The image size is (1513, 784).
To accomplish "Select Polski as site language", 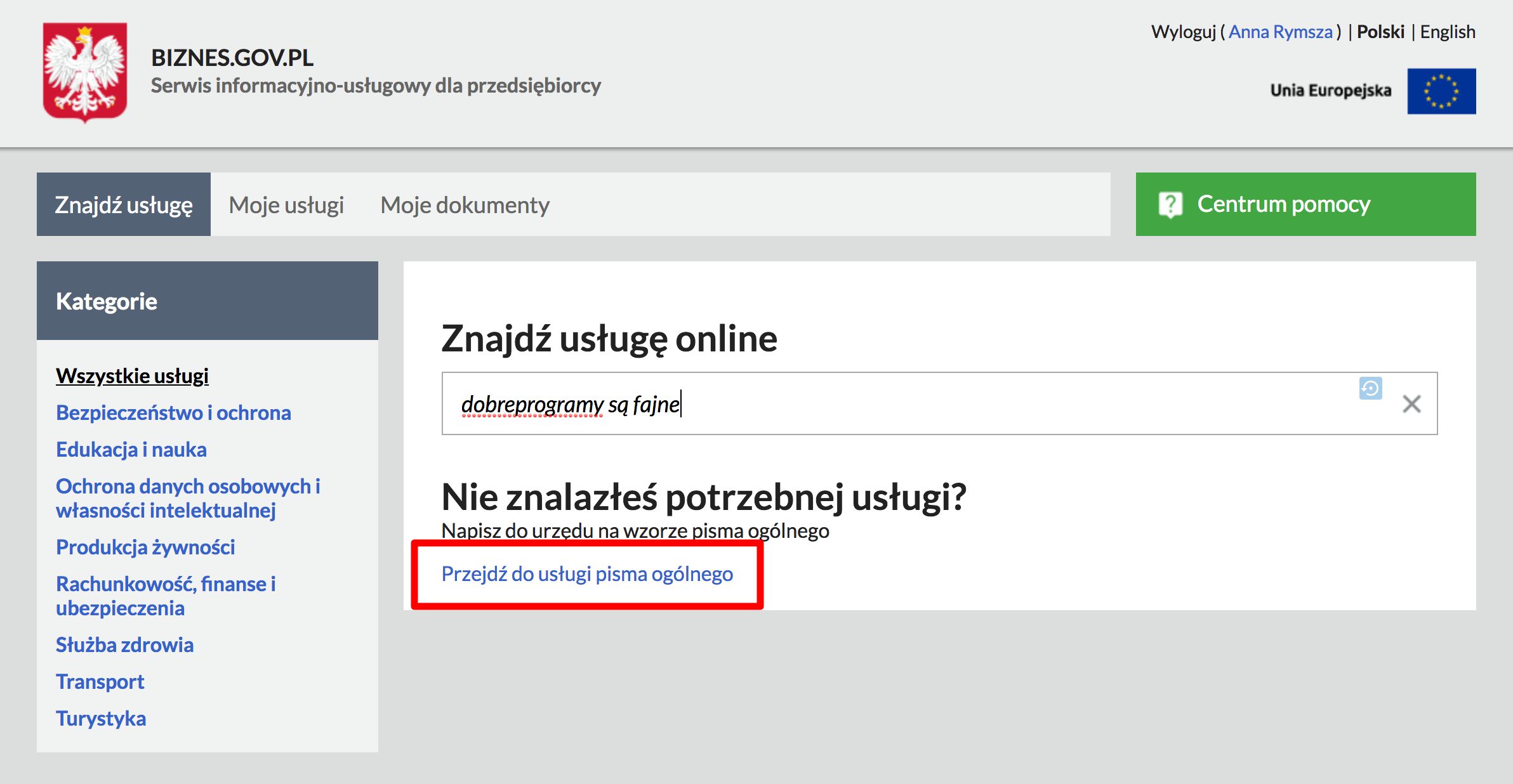I will [1380, 31].
